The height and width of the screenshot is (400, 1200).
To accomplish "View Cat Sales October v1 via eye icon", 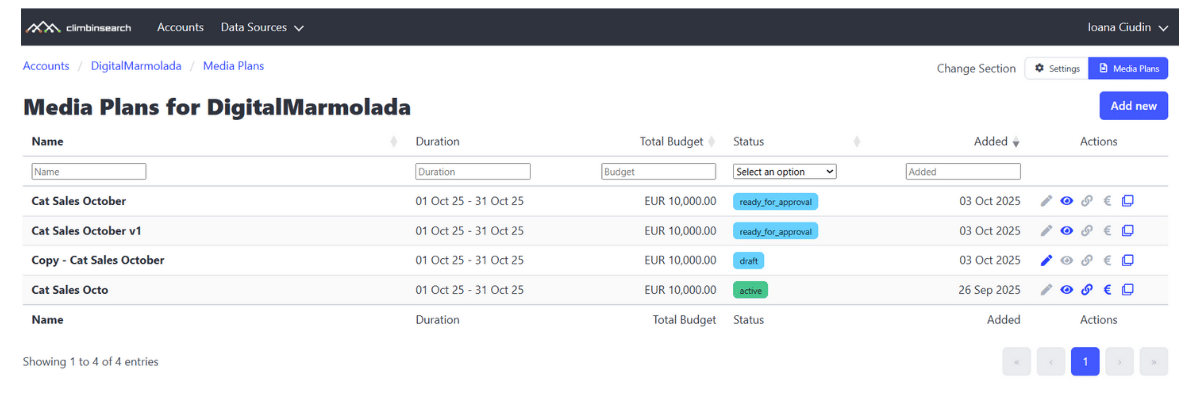I will (x=1067, y=231).
